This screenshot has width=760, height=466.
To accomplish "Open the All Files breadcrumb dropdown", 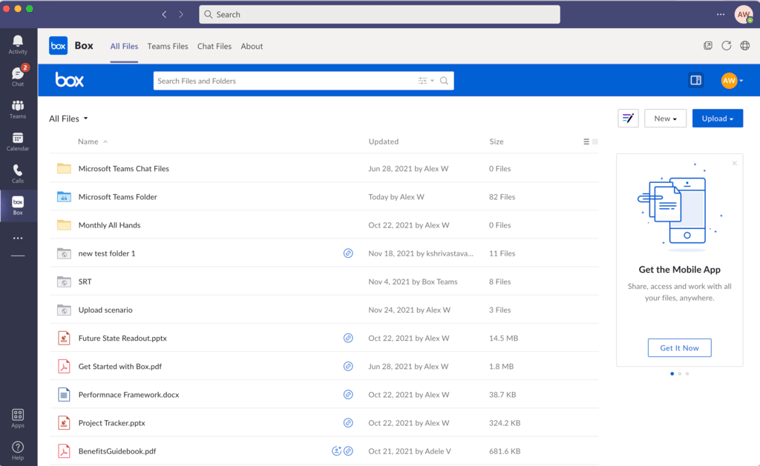I will click(x=68, y=119).
